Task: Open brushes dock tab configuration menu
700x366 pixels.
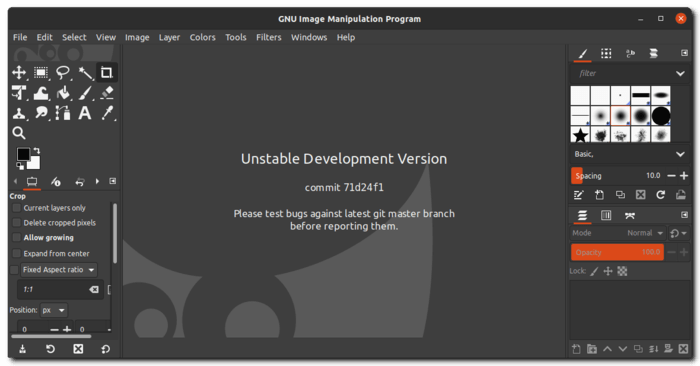Action: [x=684, y=53]
